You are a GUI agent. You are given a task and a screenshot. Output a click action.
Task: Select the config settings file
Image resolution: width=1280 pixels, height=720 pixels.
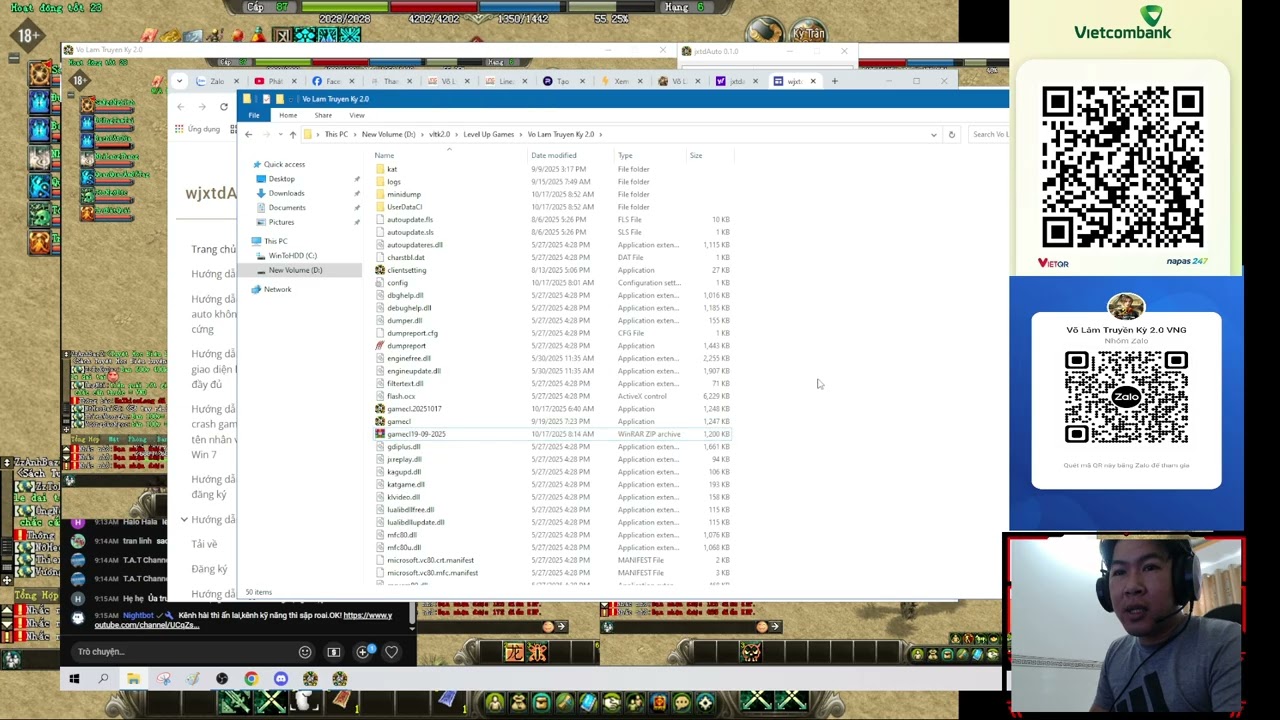coord(398,283)
